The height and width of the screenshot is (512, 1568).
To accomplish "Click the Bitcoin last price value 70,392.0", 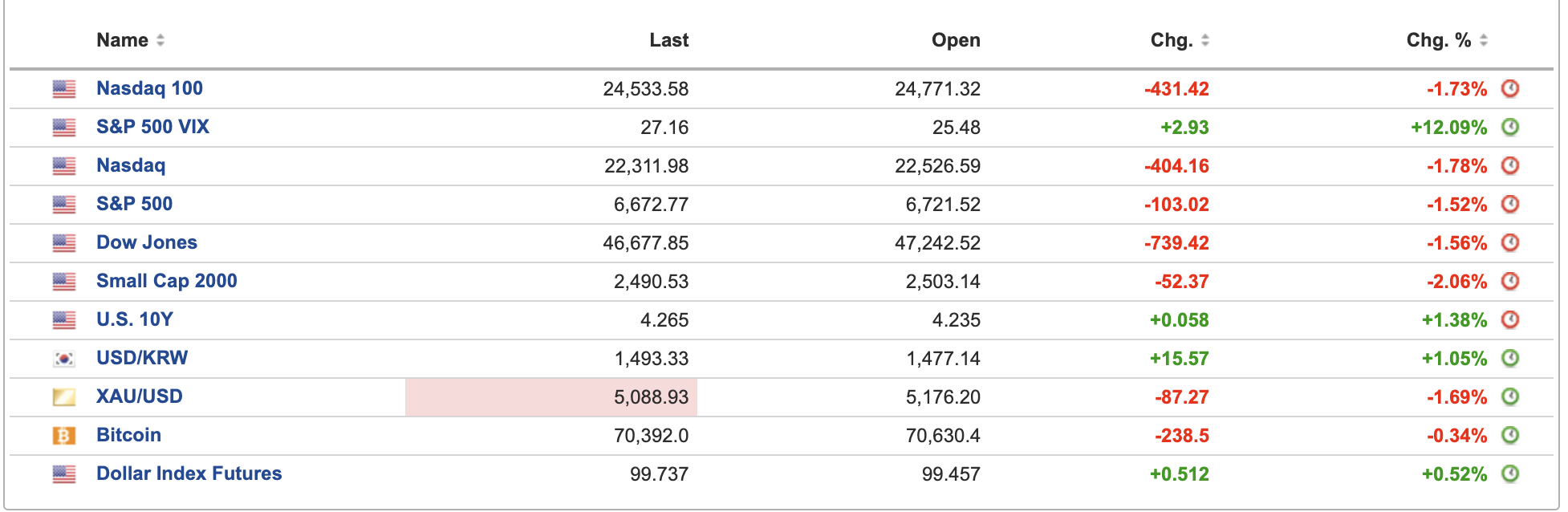I will pyautogui.click(x=651, y=436).
